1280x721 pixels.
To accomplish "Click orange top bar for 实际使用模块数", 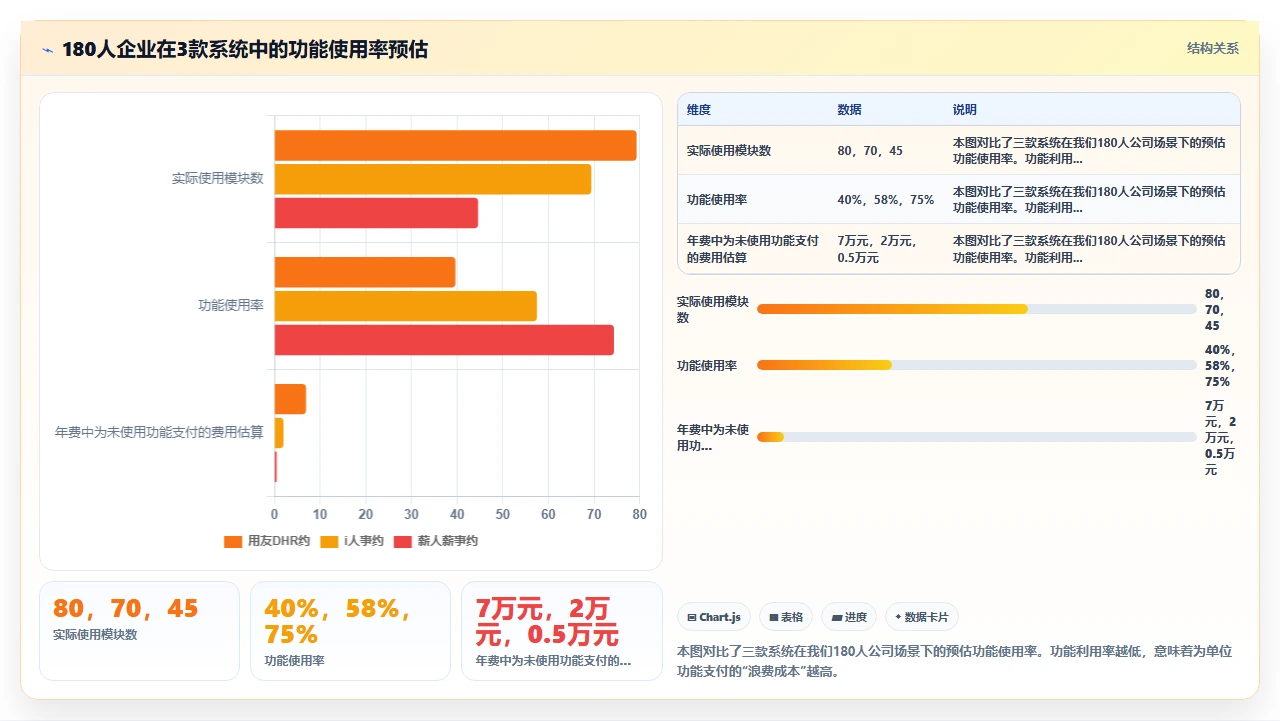I will [455, 145].
